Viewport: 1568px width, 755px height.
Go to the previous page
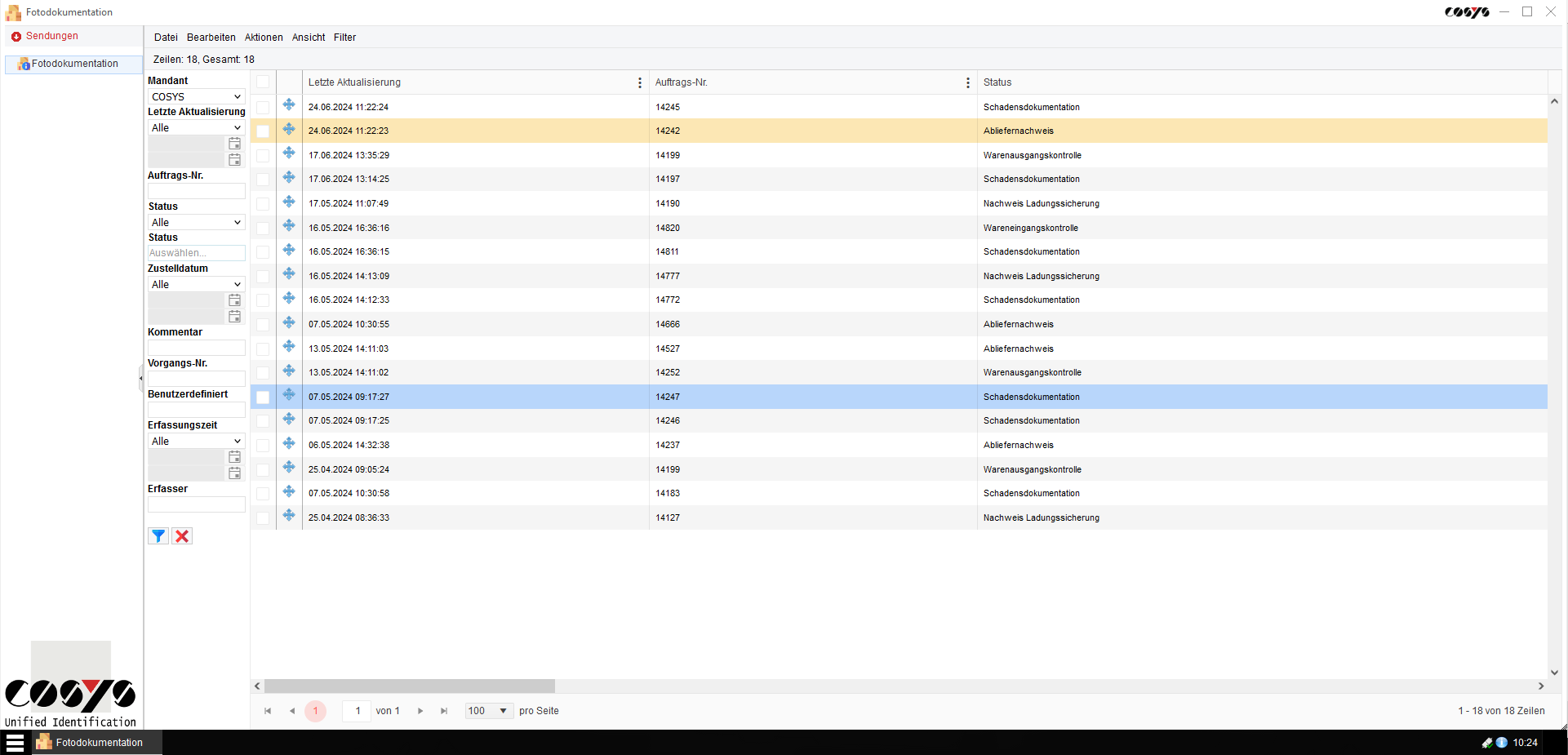[292, 711]
